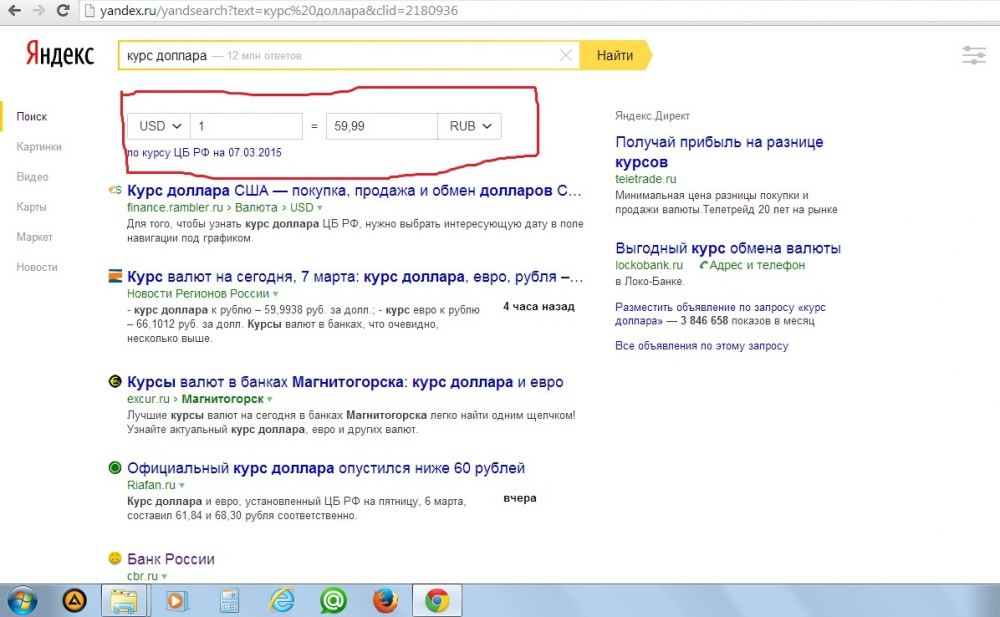Click the Новости Регионов России source link
This screenshot has height=617, width=1000.
click(x=198, y=294)
